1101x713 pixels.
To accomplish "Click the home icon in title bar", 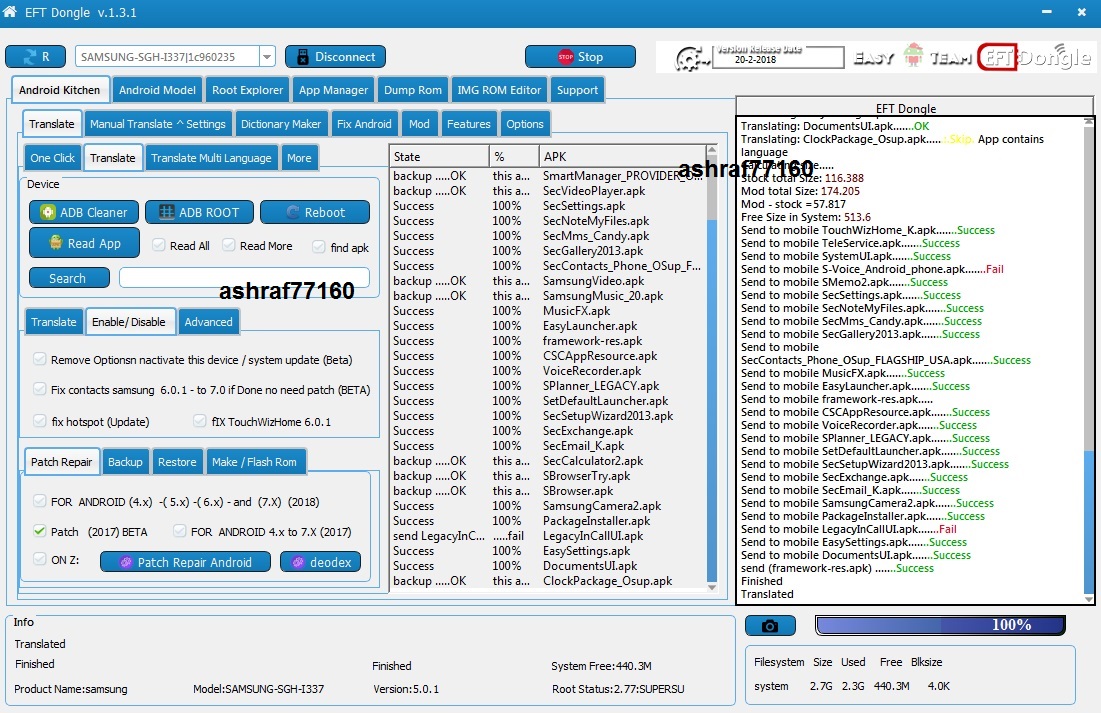I will (x=10, y=12).
